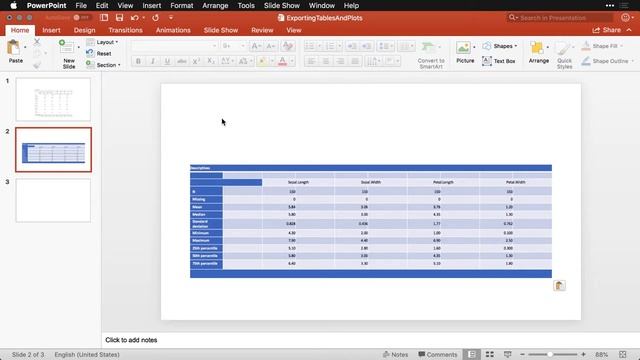
Task: Click the Paste clipboard icon
Action: point(13,48)
